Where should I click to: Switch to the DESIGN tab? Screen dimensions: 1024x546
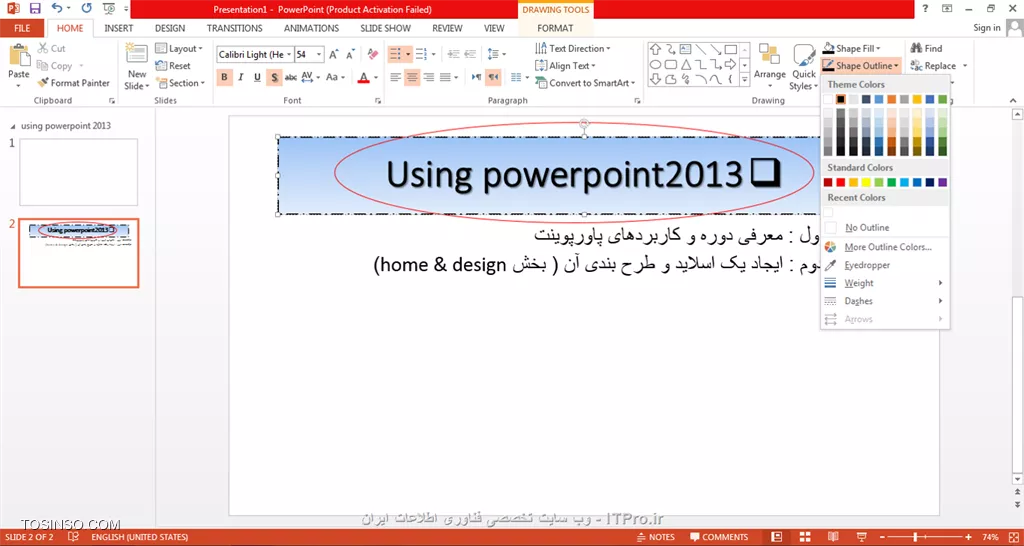point(170,28)
